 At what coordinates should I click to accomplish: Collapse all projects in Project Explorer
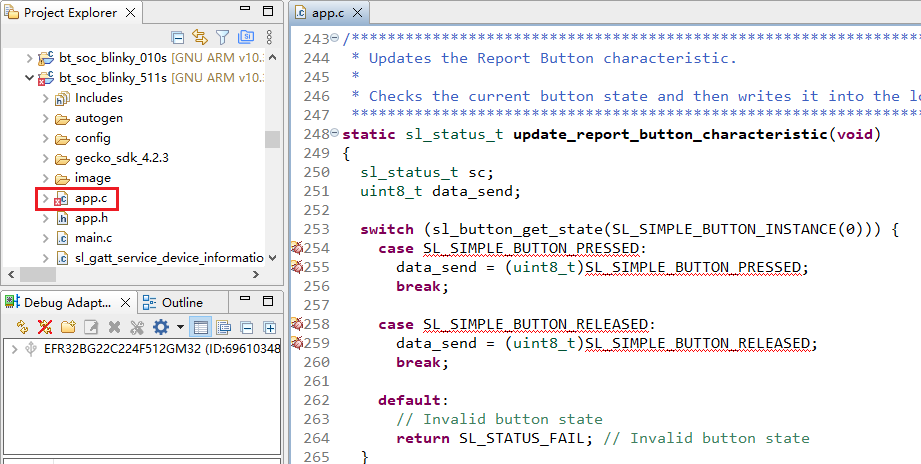178,38
